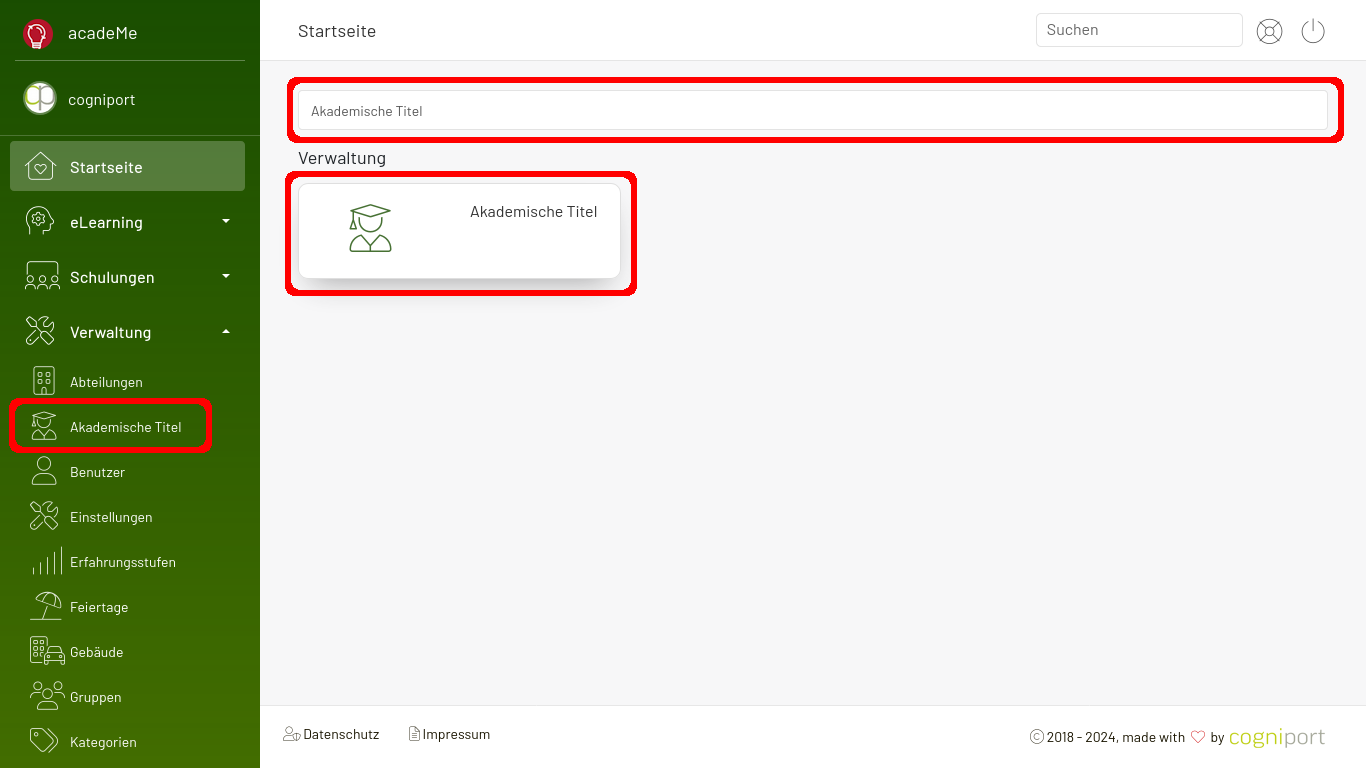This screenshot has height=768, width=1366.
Task: Click the Gebäude building-and-car icon
Action: [47, 651]
